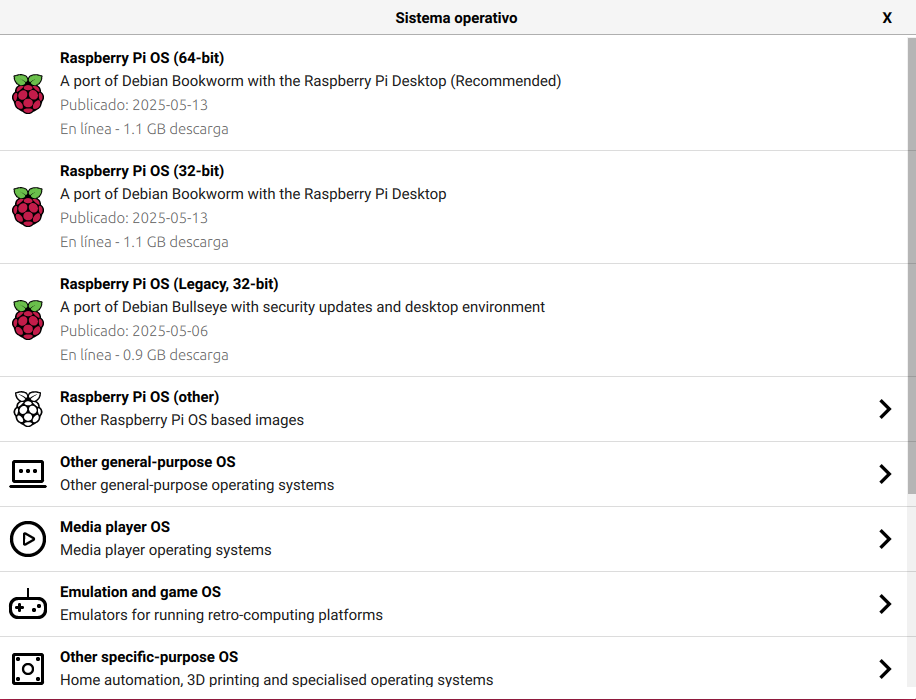Click the Other specific-purpose OS square icon
The width and height of the screenshot is (916, 700).
click(28, 669)
